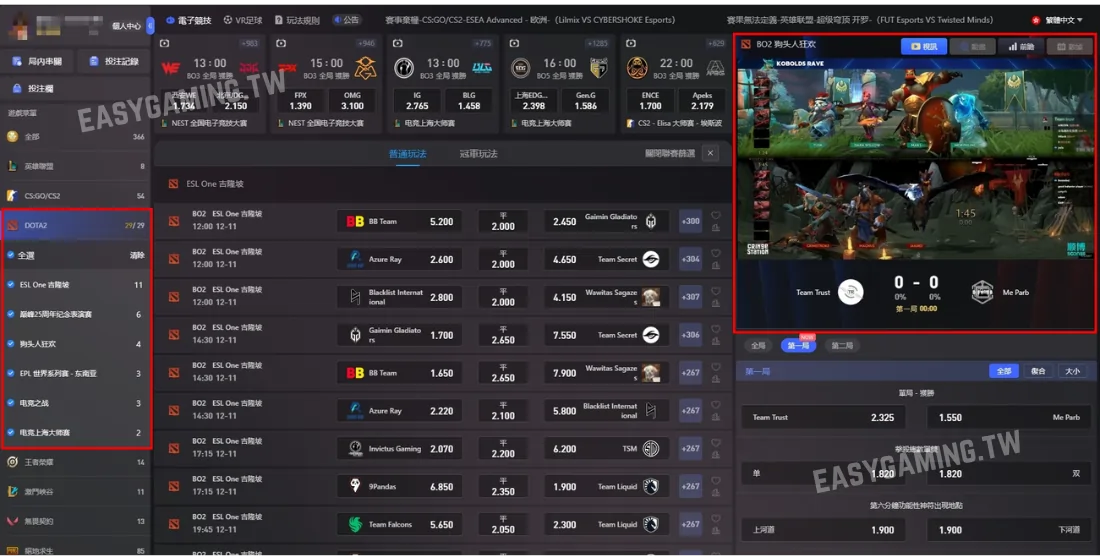
Task: Expand +300 more markets for BB Team match
Action: pos(690,221)
